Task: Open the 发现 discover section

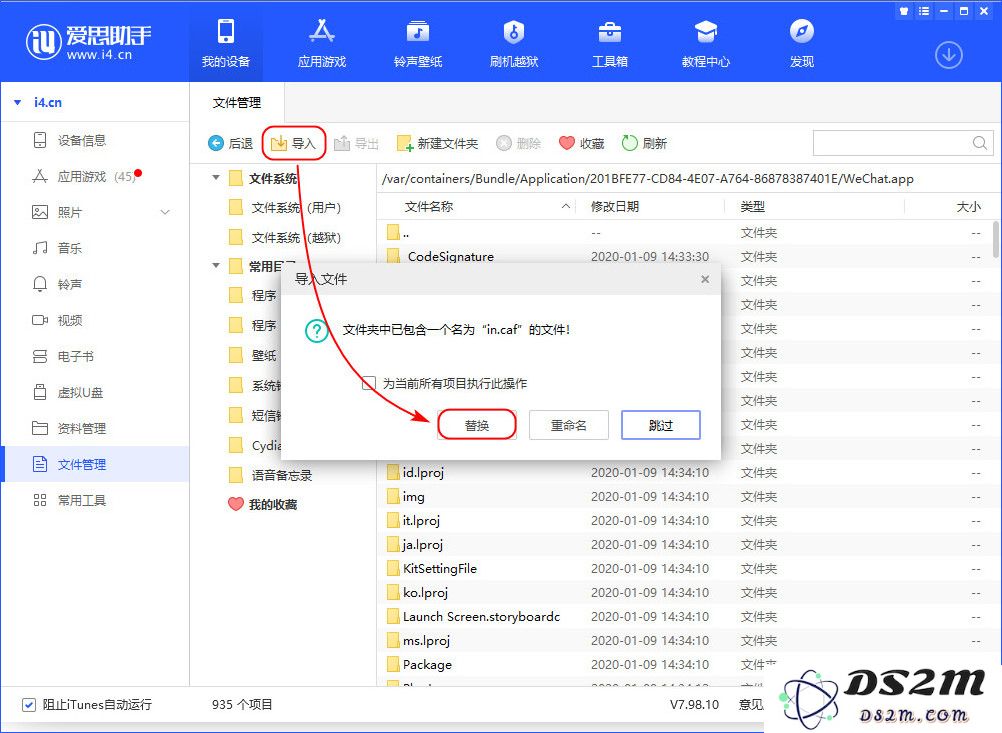Action: click(x=801, y=43)
